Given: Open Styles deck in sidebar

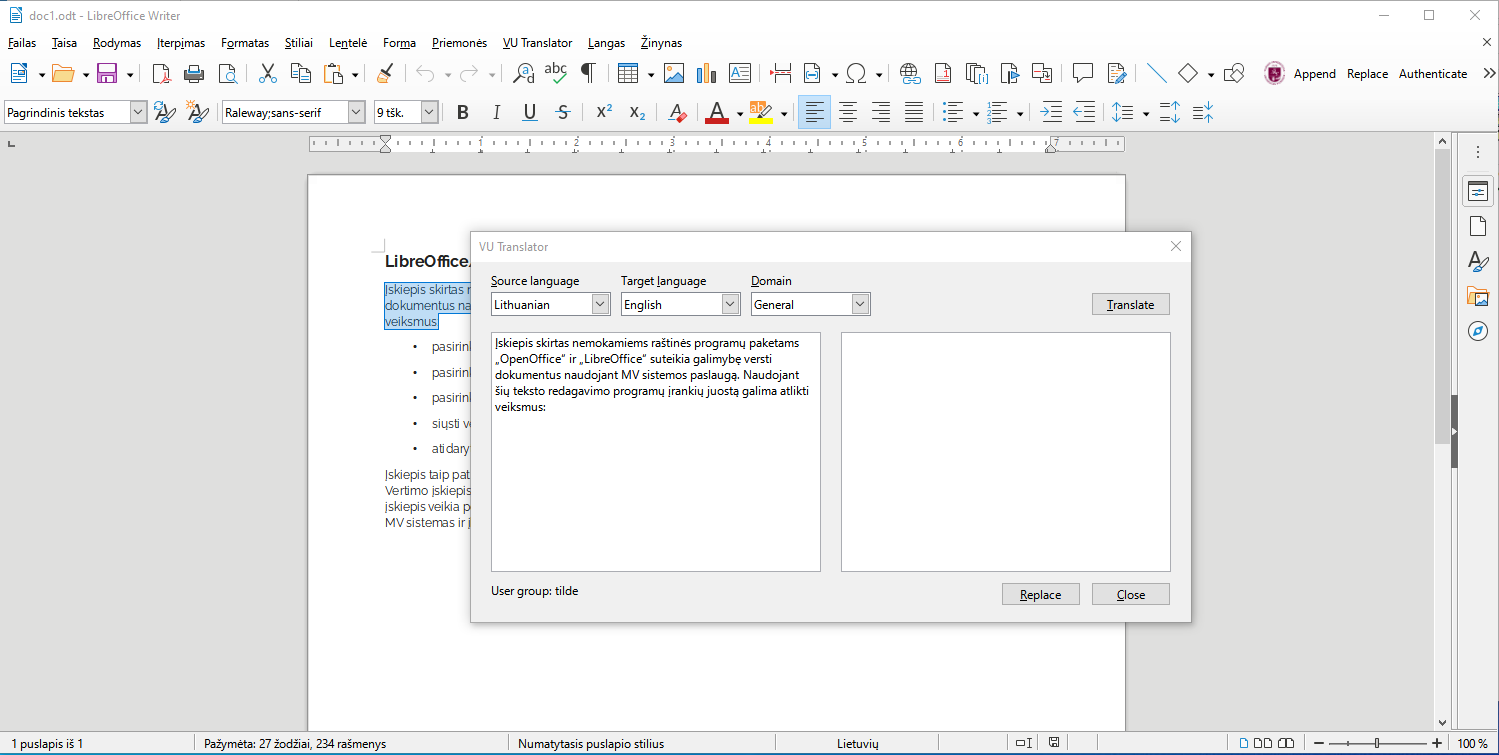Looking at the screenshot, I should [1478, 261].
